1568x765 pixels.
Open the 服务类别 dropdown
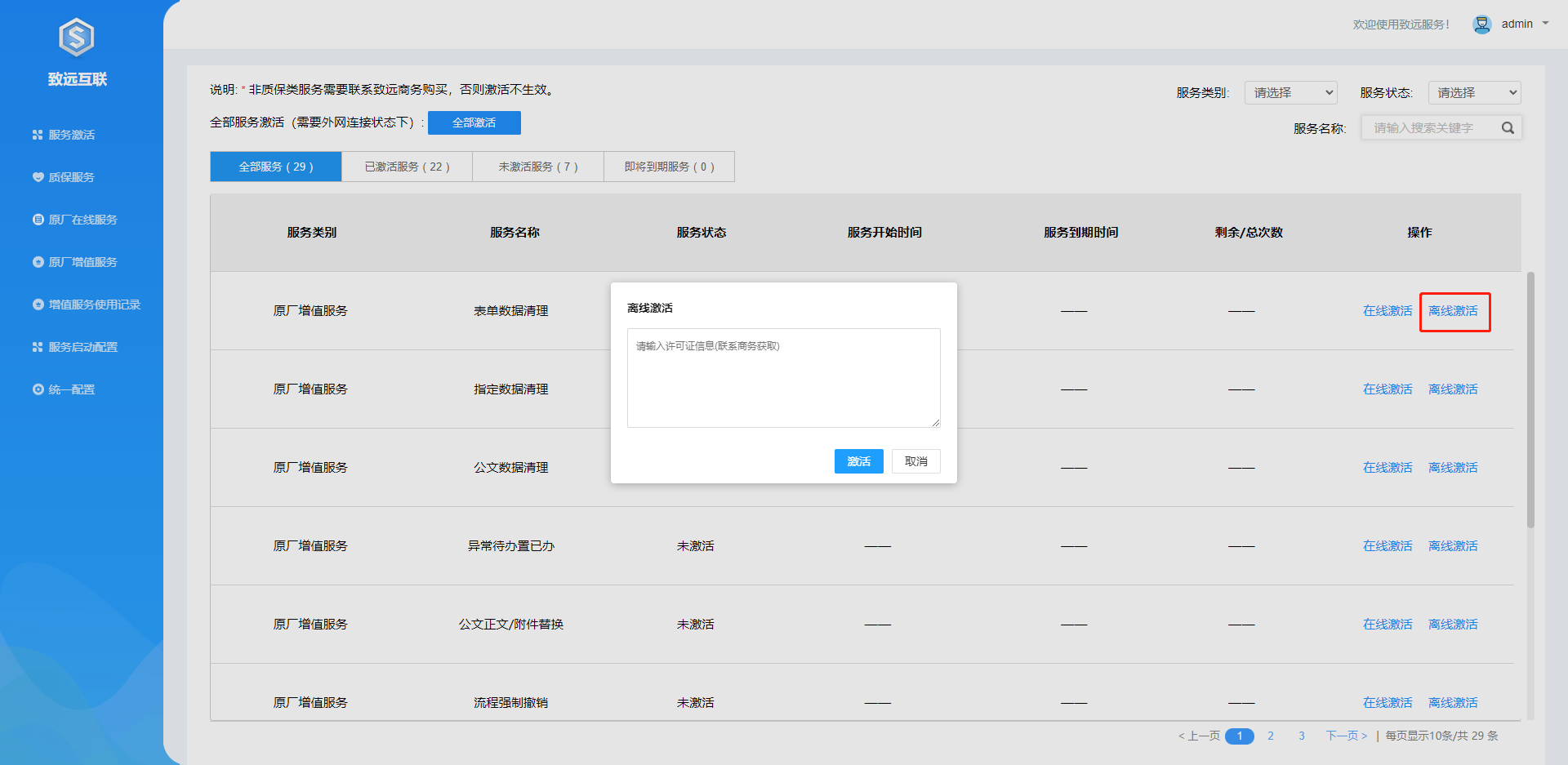(x=1290, y=93)
